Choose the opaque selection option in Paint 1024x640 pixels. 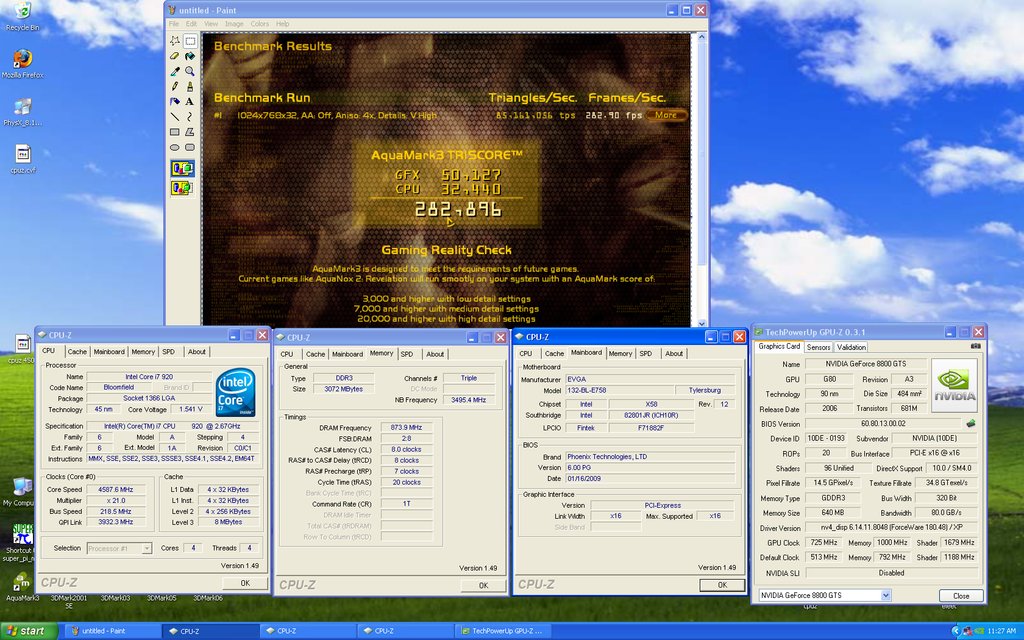182,169
